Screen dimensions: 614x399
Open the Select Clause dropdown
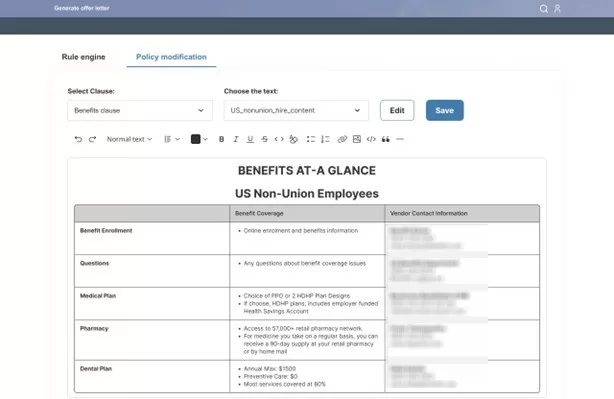coord(140,110)
